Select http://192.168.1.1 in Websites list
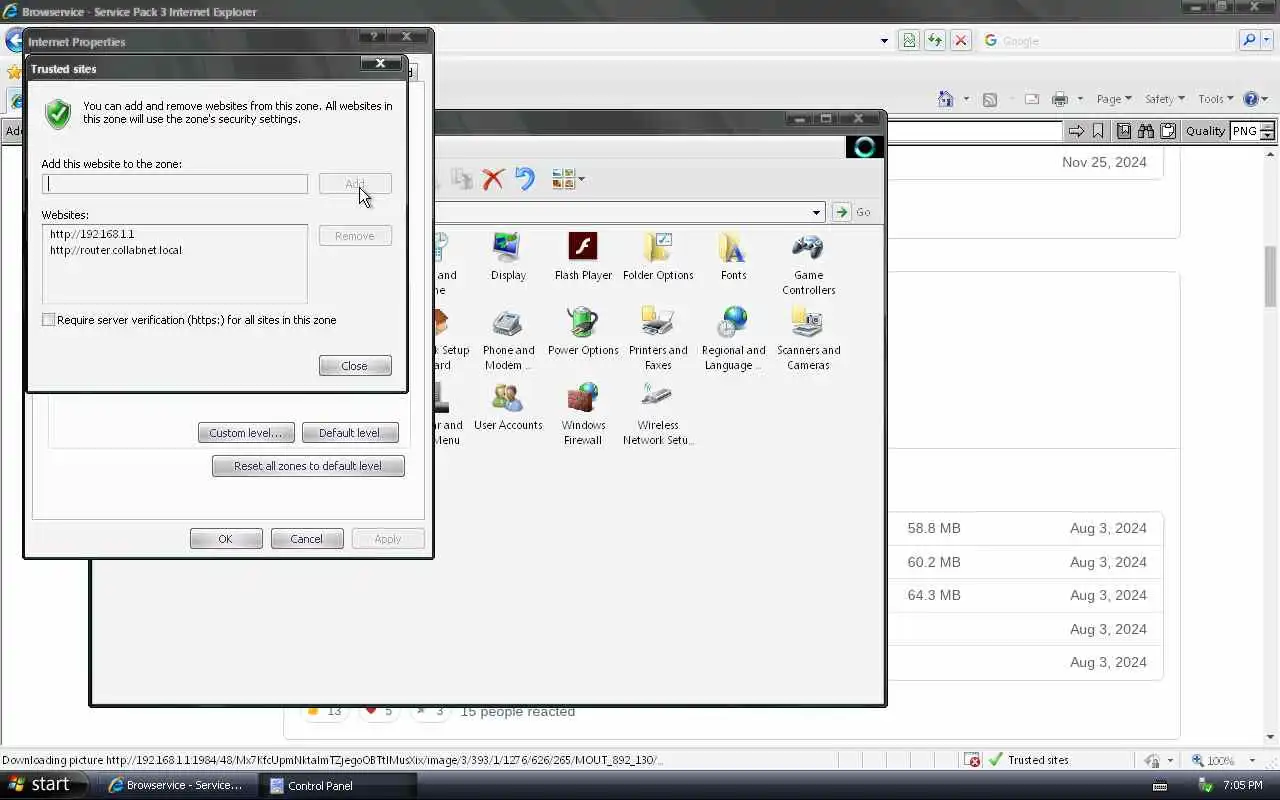 [x=92, y=234]
